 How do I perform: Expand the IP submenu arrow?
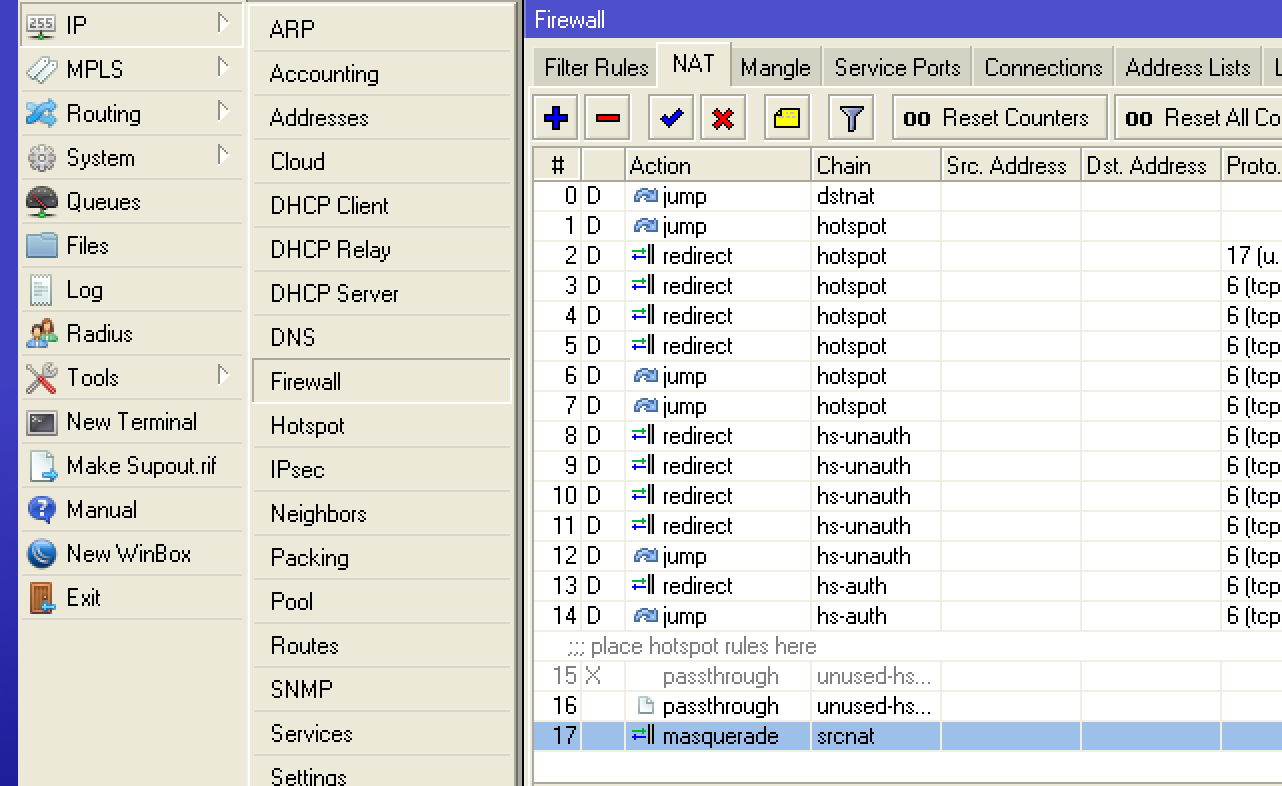[x=223, y=23]
